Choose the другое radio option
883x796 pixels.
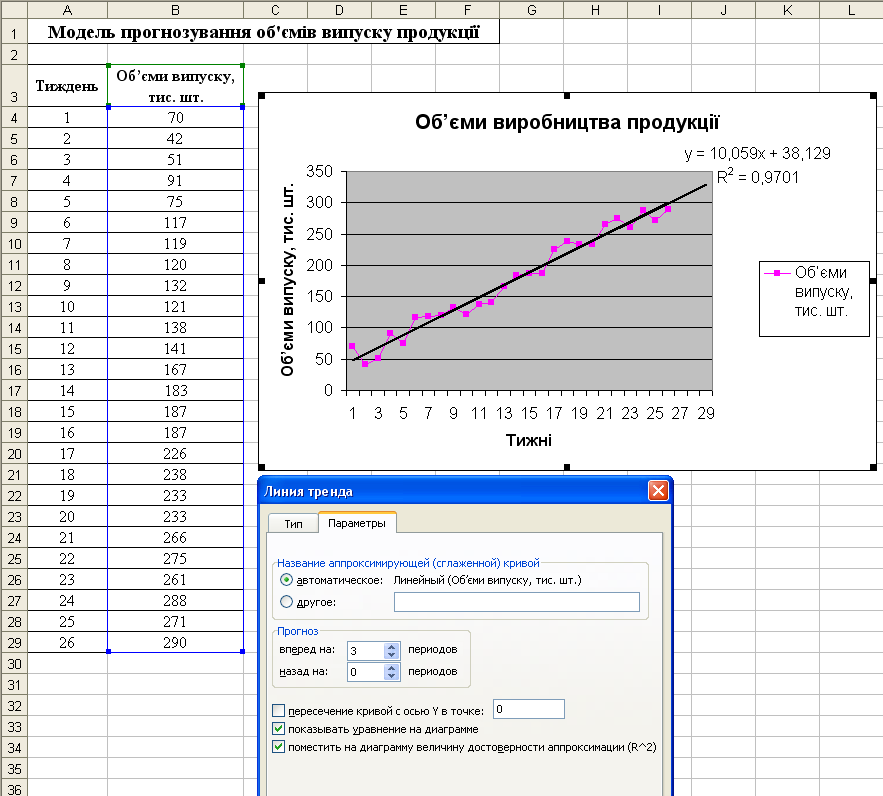point(287,602)
